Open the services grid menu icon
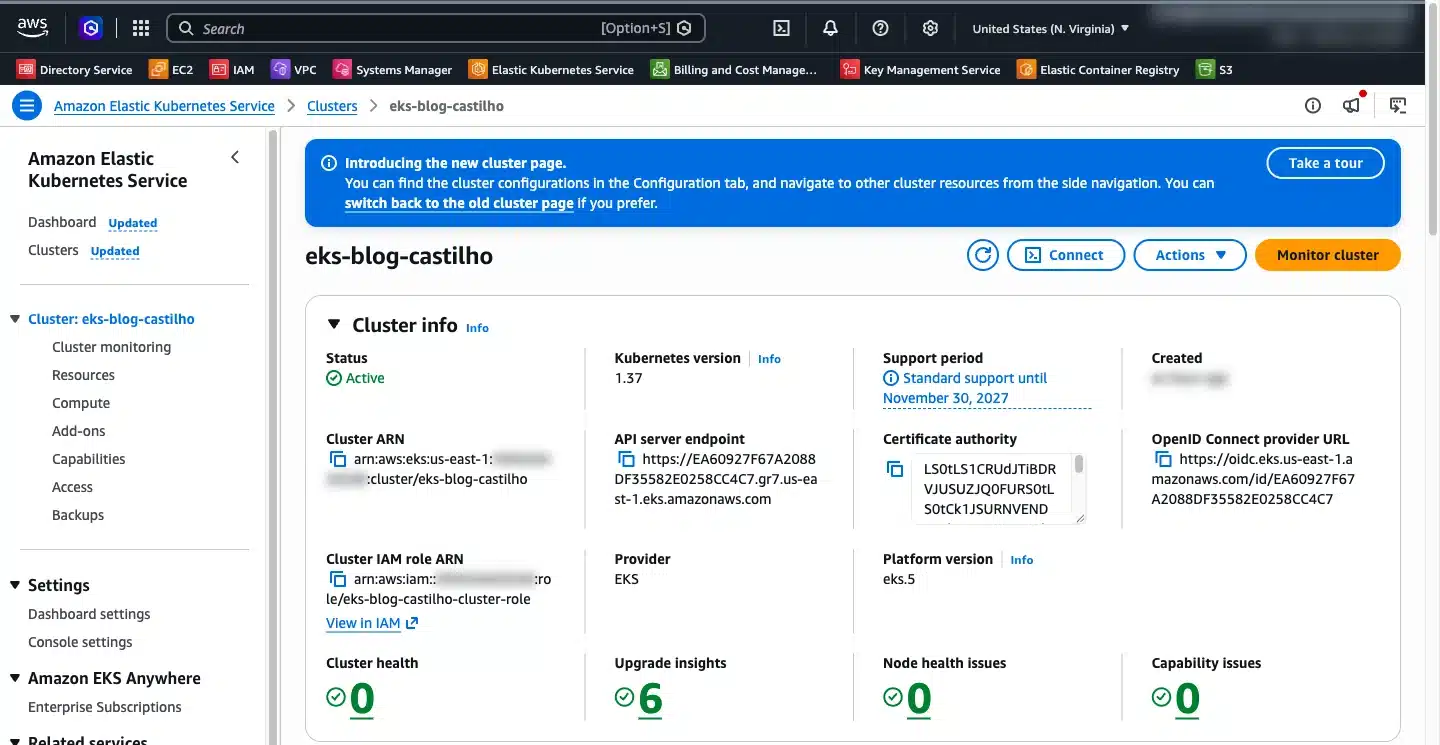 point(141,28)
